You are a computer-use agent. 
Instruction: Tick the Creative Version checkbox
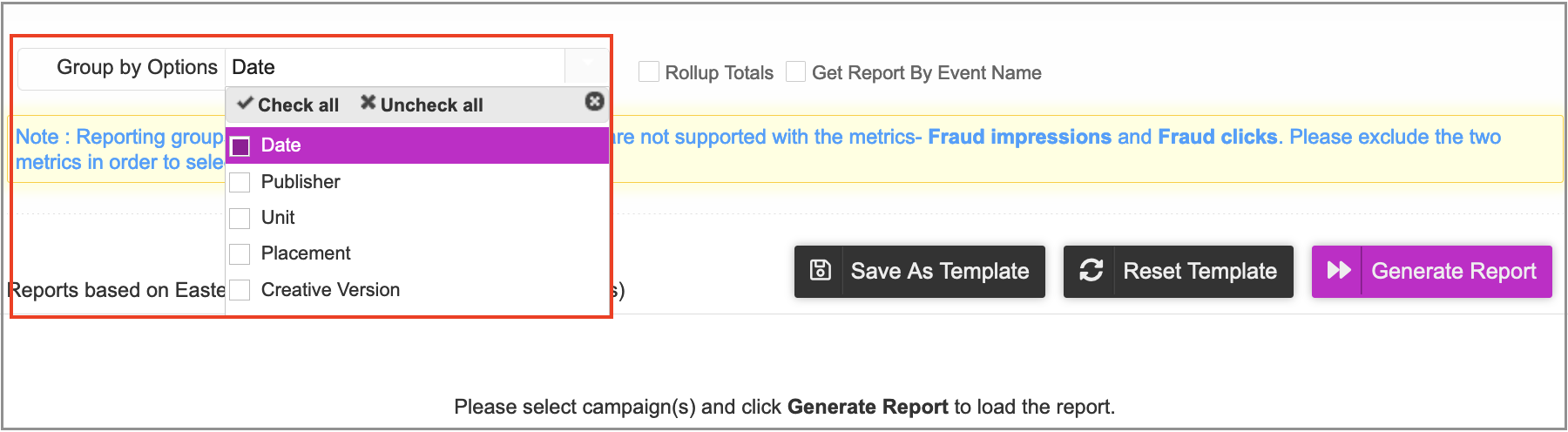pyautogui.click(x=240, y=290)
